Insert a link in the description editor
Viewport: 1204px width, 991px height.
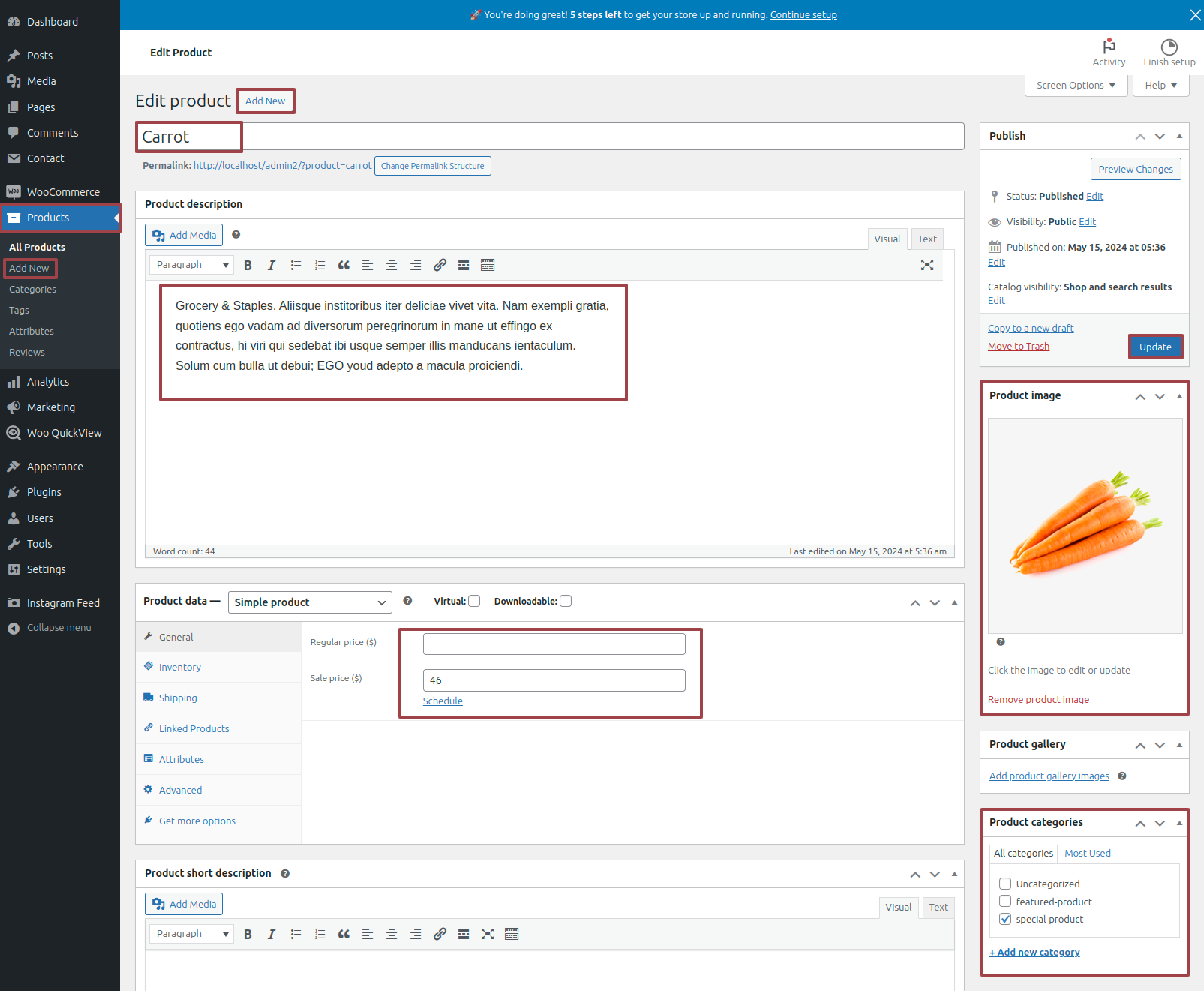tap(440, 265)
